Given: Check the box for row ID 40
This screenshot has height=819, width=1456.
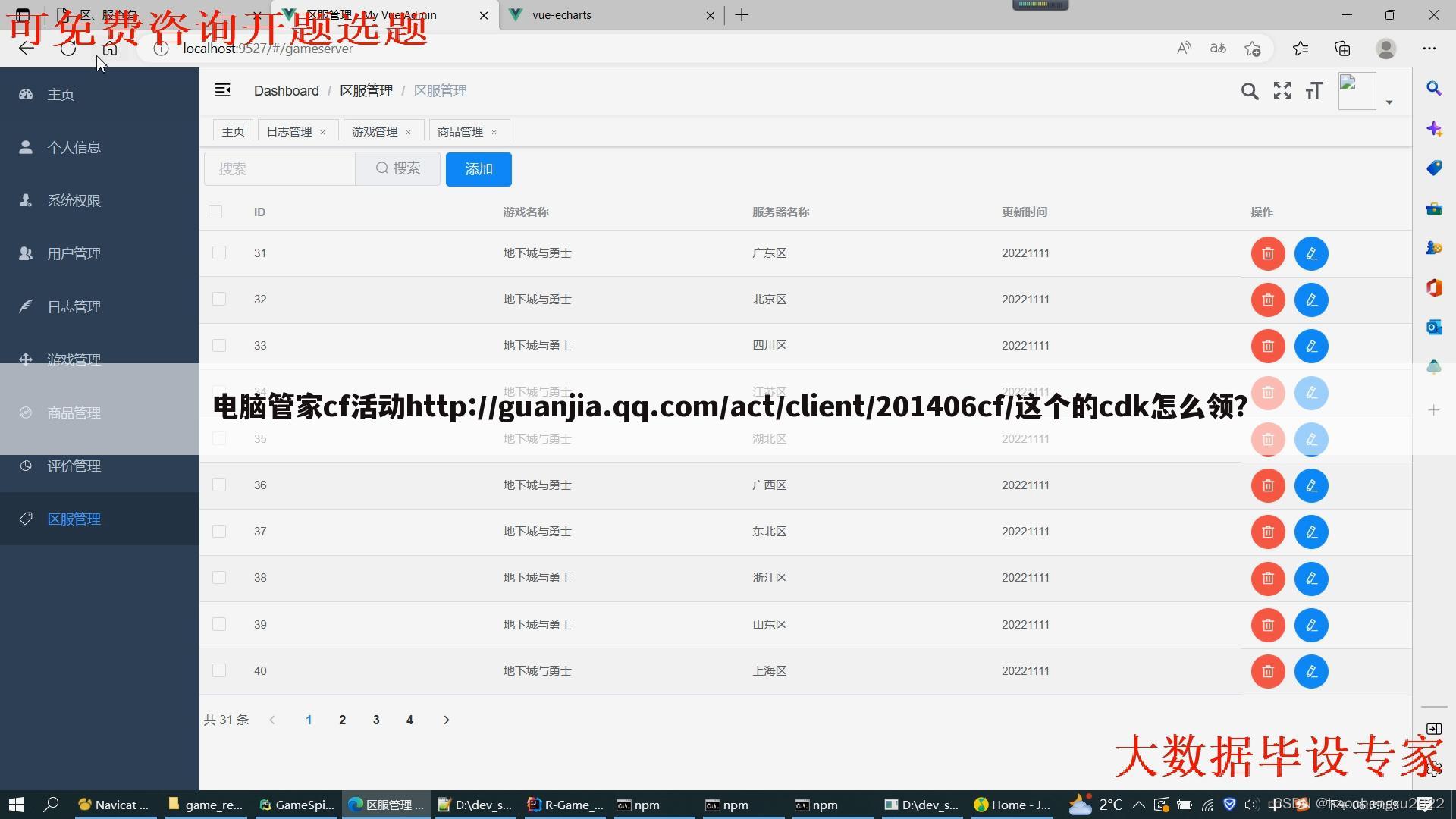Looking at the screenshot, I should coord(219,670).
